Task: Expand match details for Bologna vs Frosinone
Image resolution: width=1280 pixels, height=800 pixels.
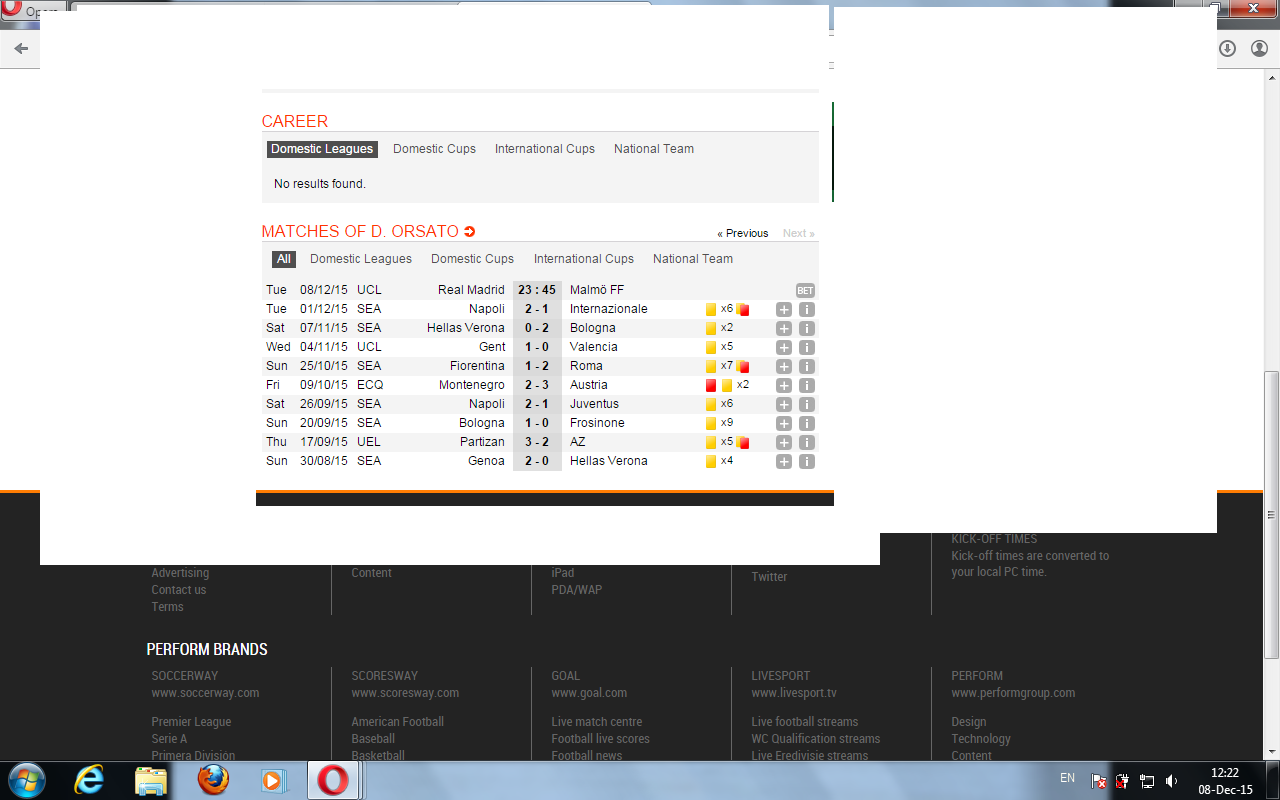Action: click(x=784, y=424)
